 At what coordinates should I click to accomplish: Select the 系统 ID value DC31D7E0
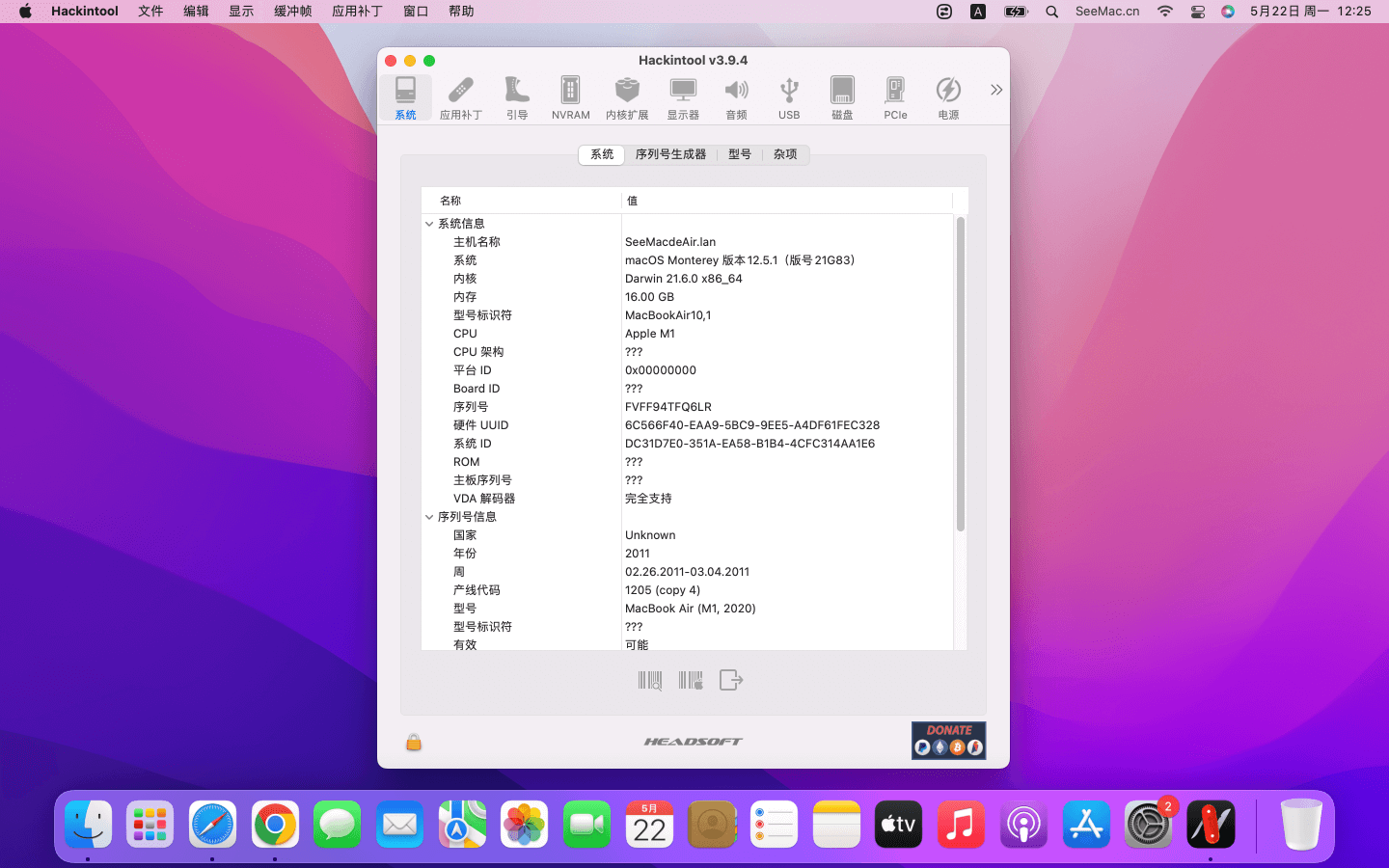[749, 444]
